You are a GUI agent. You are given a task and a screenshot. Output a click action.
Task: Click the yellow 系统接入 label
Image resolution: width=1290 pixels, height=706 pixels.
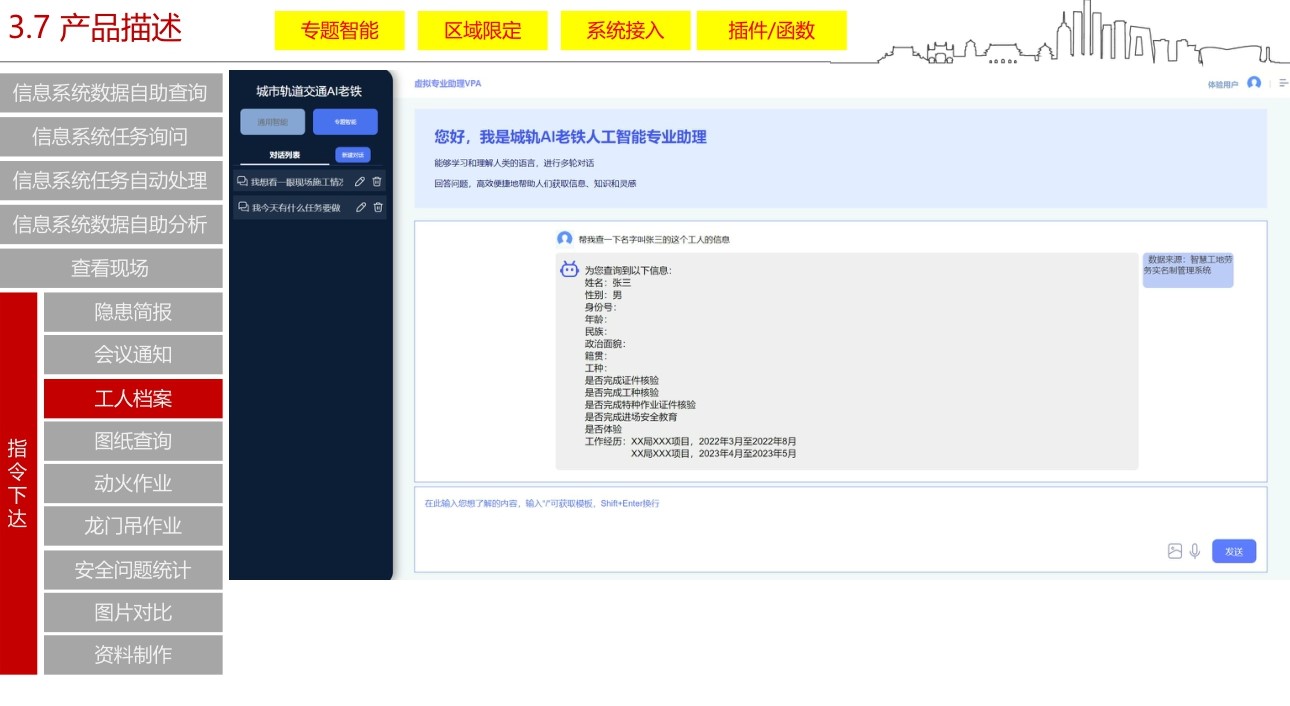[626, 31]
